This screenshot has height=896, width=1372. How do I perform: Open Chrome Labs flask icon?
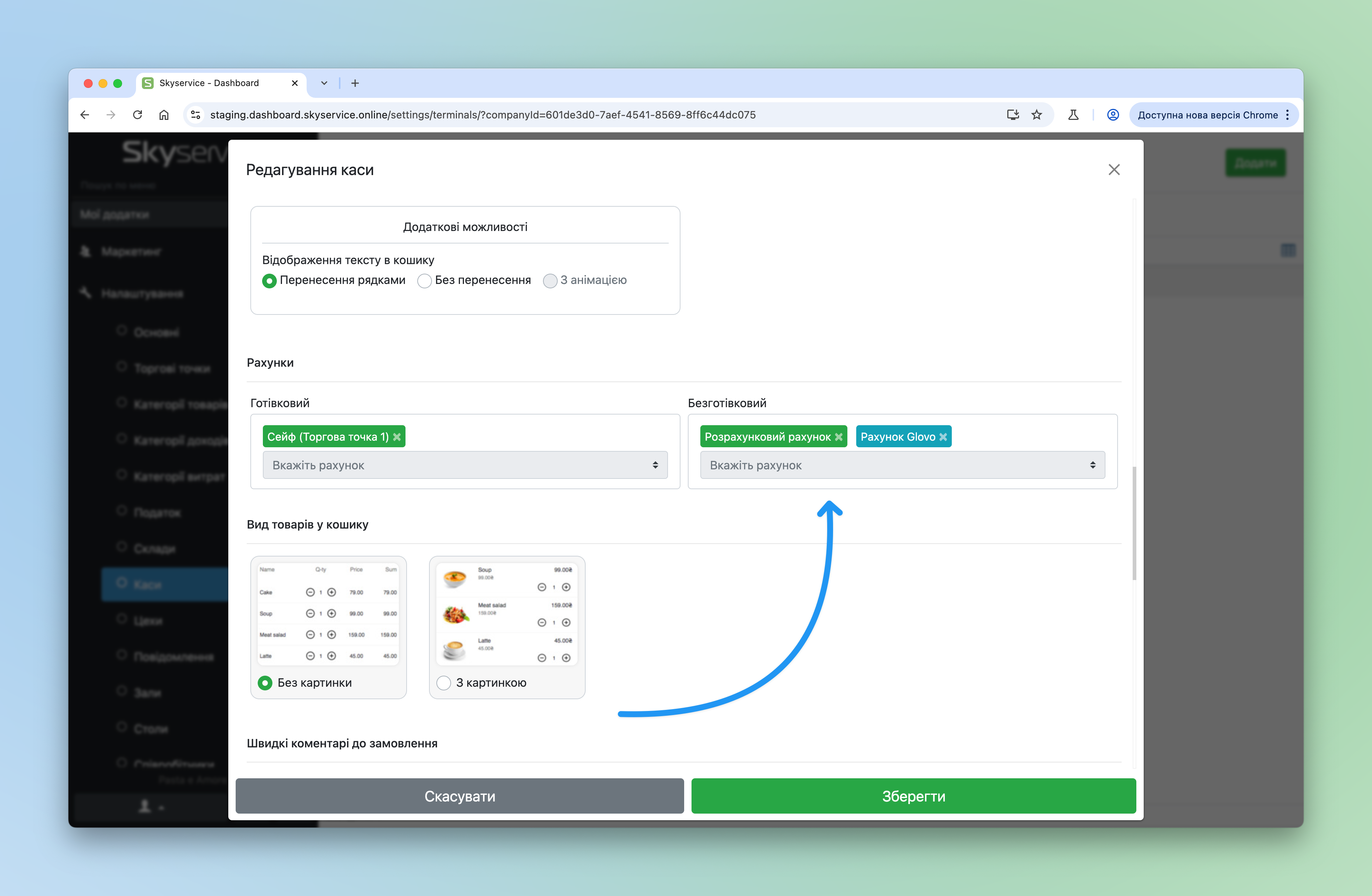pyautogui.click(x=1073, y=115)
